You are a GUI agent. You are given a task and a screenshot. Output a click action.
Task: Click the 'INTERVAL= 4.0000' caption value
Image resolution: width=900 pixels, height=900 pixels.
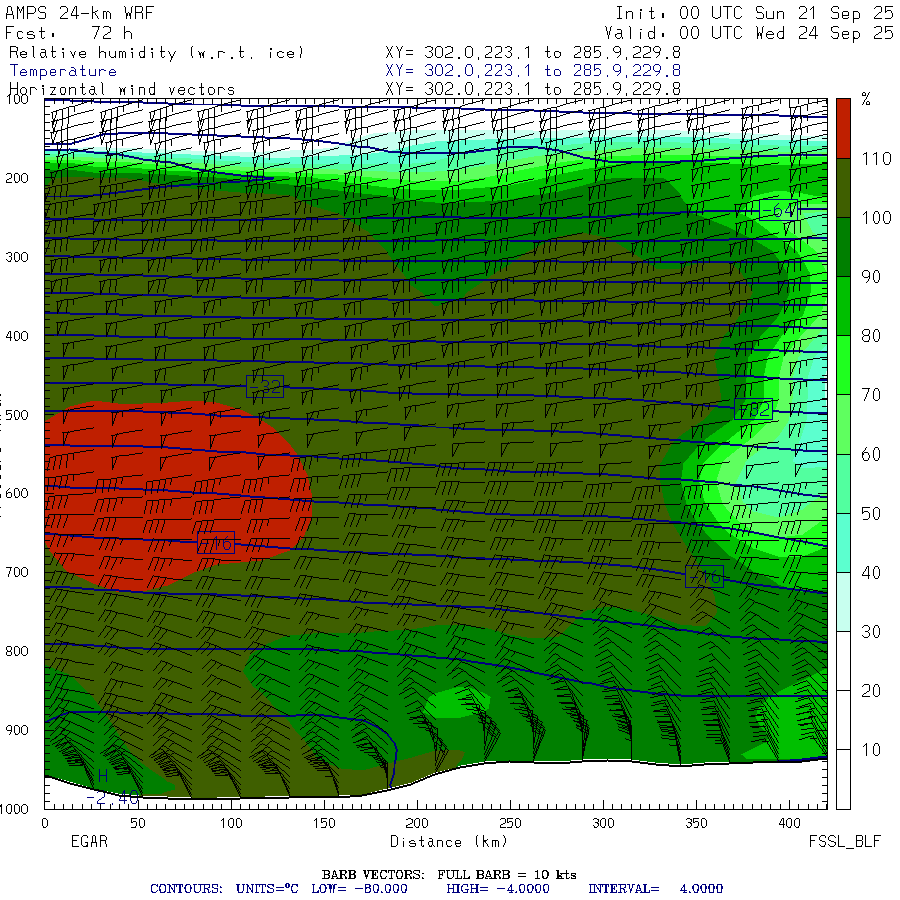[655, 889]
